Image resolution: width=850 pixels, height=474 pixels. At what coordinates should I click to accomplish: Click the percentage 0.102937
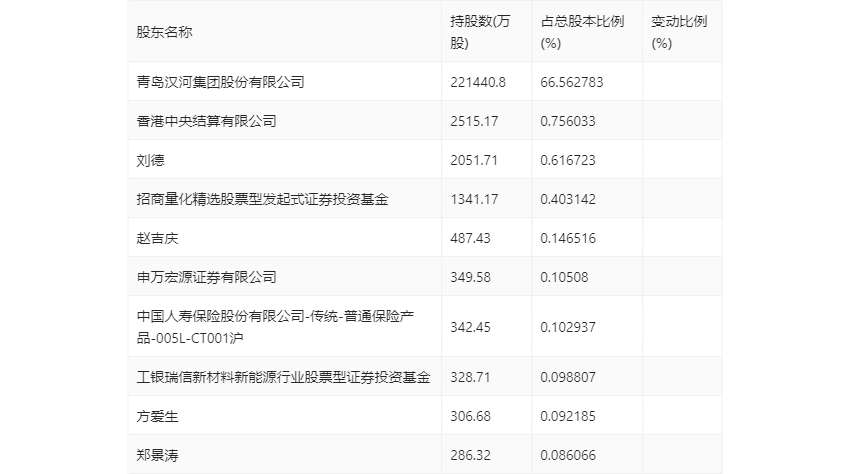[568, 327]
